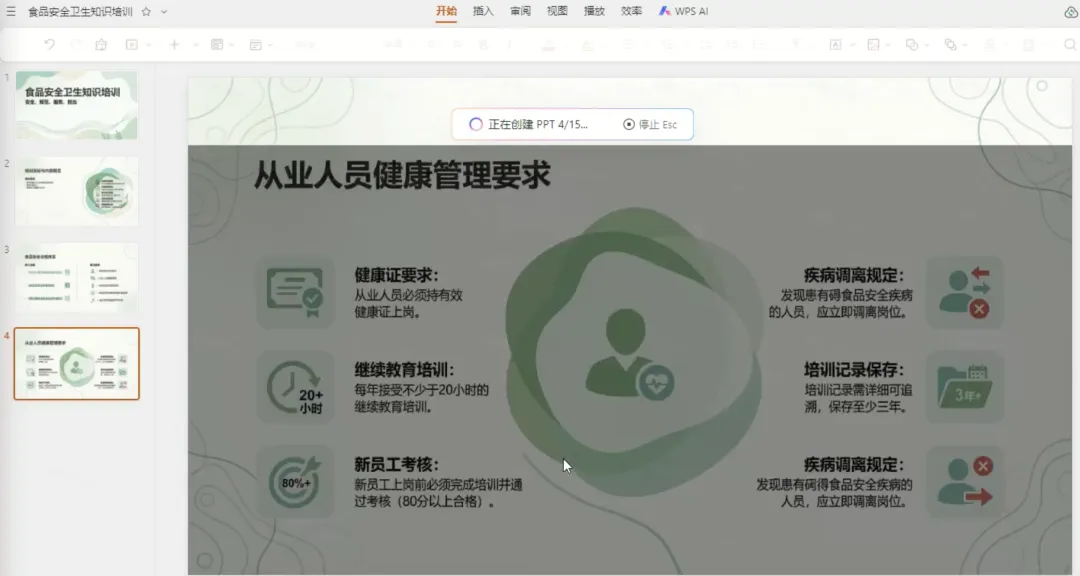Add a new slide with plus icon
The width and height of the screenshot is (1080, 576).
click(x=174, y=45)
